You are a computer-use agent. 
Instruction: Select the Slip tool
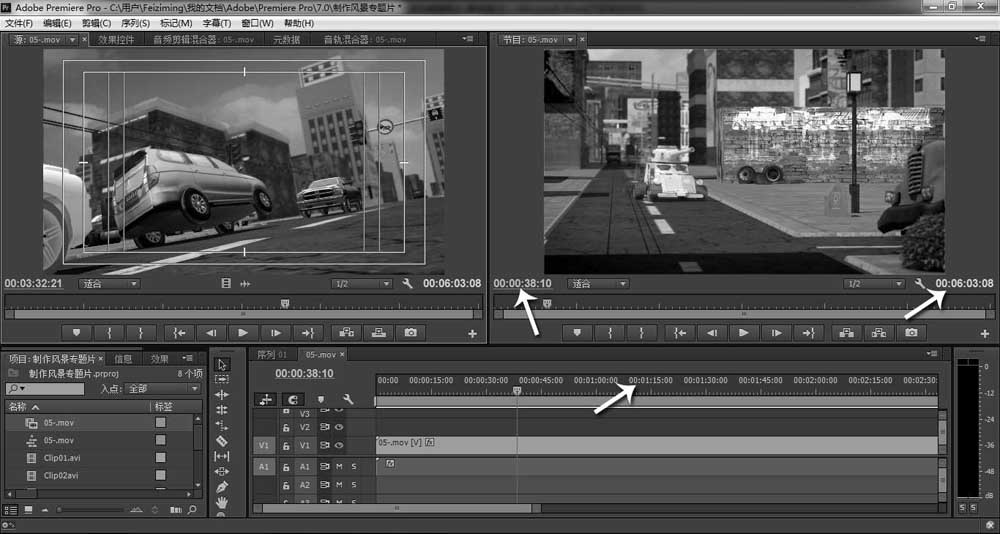click(222, 456)
